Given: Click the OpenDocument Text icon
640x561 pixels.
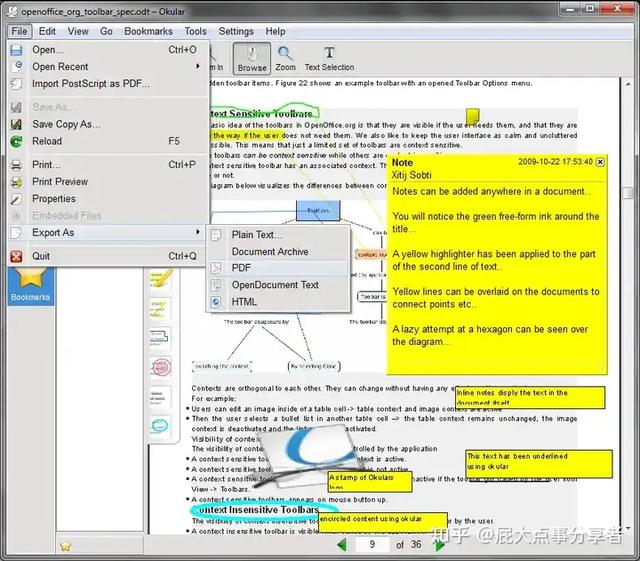Looking at the screenshot, I should pyautogui.click(x=216, y=285).
